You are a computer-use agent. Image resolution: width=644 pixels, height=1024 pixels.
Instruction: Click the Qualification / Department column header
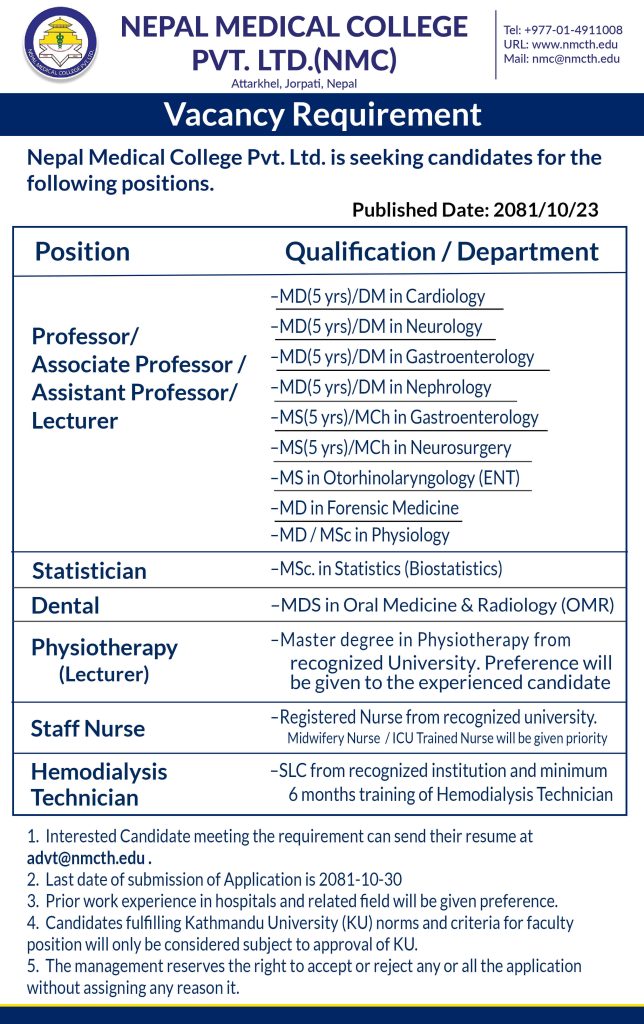click(441, 251)
